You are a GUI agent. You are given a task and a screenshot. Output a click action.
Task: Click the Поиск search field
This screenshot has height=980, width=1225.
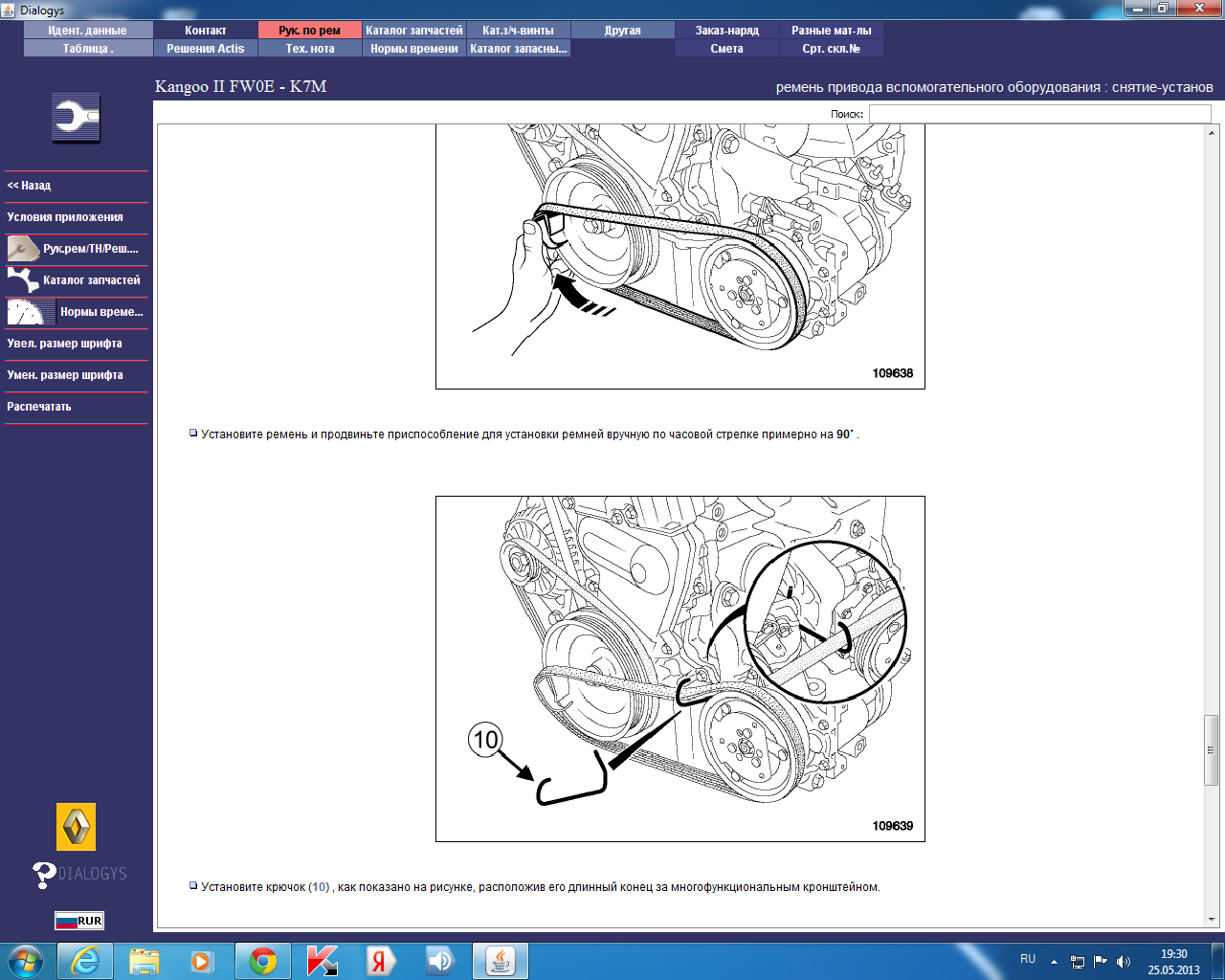1040,114
